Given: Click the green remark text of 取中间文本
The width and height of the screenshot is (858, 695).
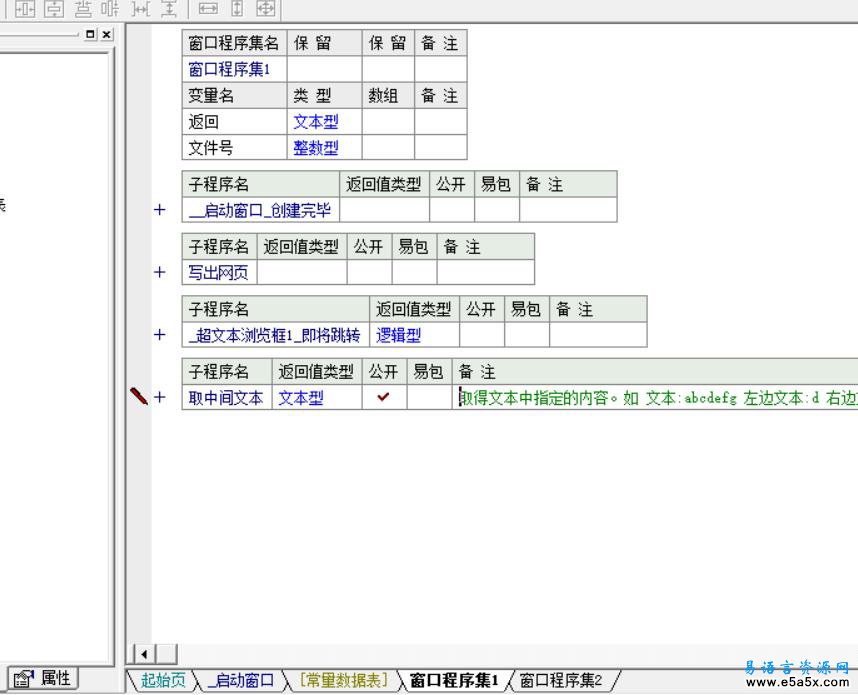Looking at the screenshot, I should 658,398.
